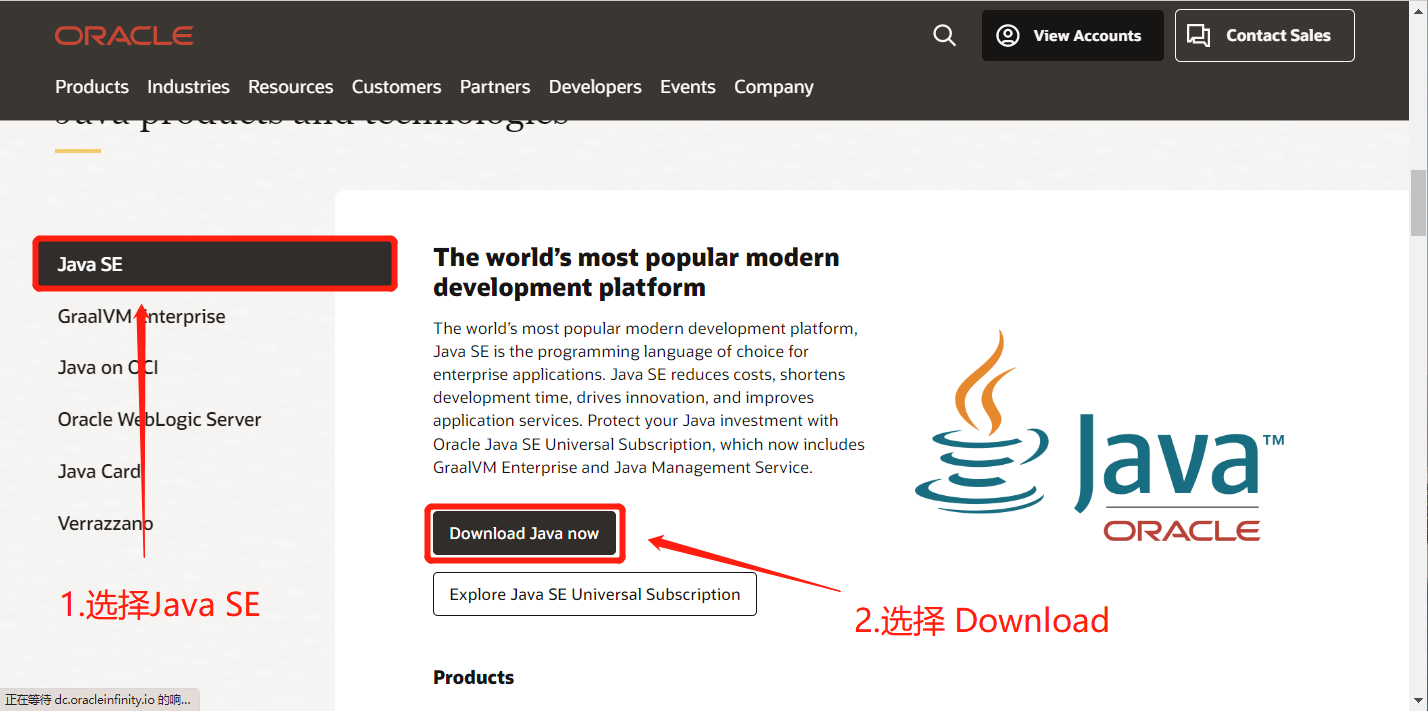Select the Oracle WebLogic Server tab
This screenshot has width=1428, height=711.
160,420
